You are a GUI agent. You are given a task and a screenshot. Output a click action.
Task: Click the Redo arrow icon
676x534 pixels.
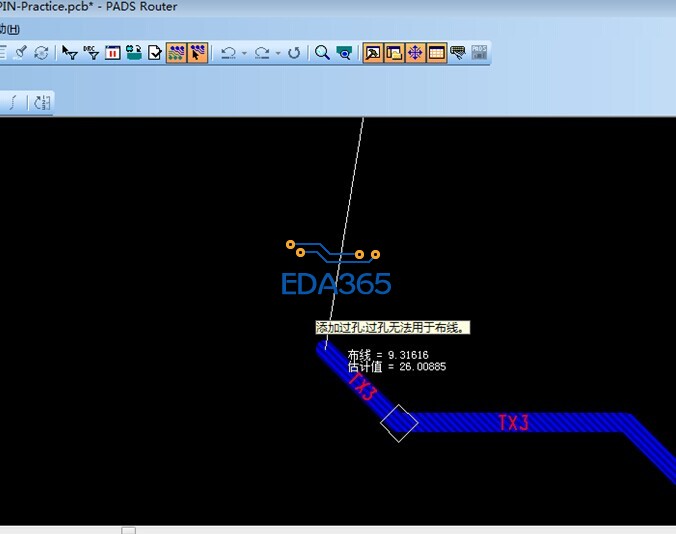pyautogui.click(x=262, y=53)
